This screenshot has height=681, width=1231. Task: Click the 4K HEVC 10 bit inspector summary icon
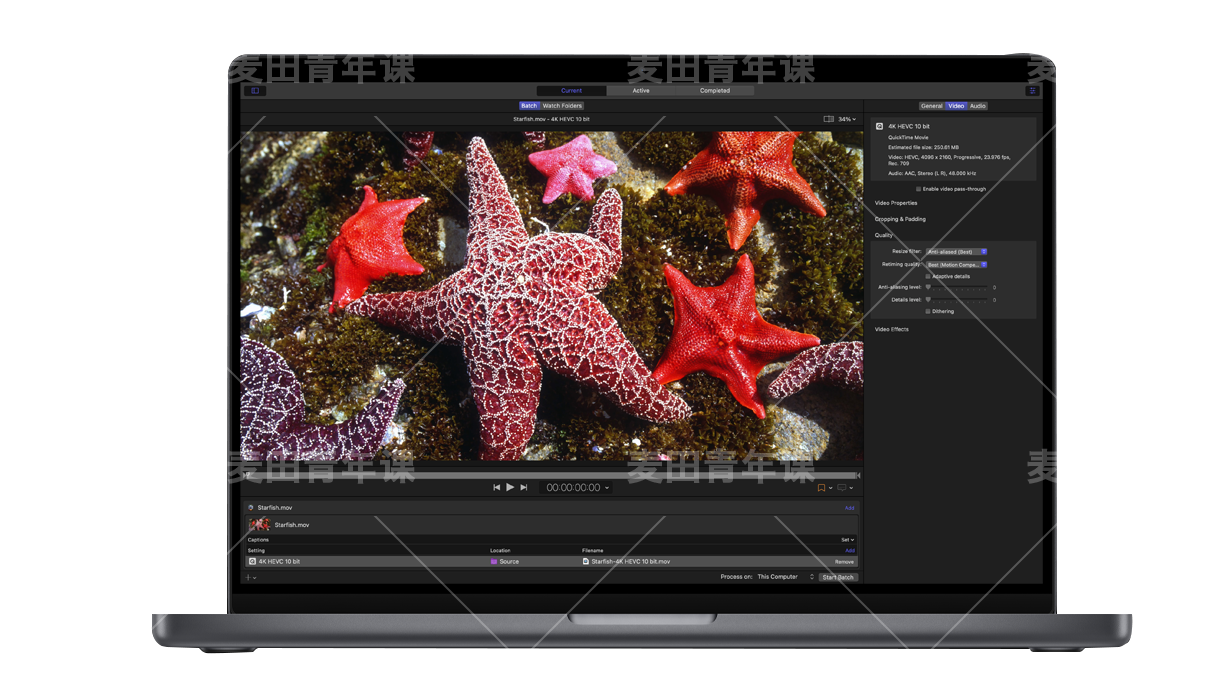[x=879, y=126]
